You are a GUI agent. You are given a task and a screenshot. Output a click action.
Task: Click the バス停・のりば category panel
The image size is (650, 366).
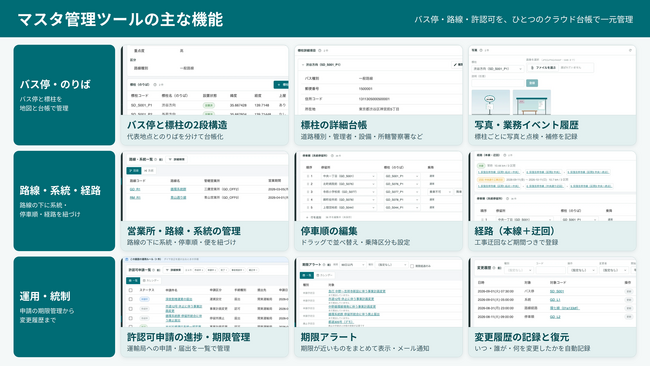click(64, 95)
